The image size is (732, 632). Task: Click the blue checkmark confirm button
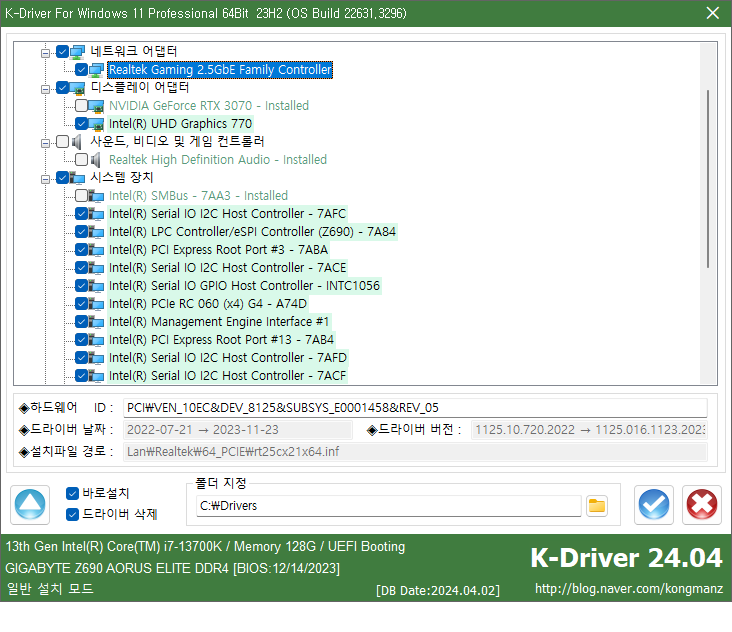654,505
